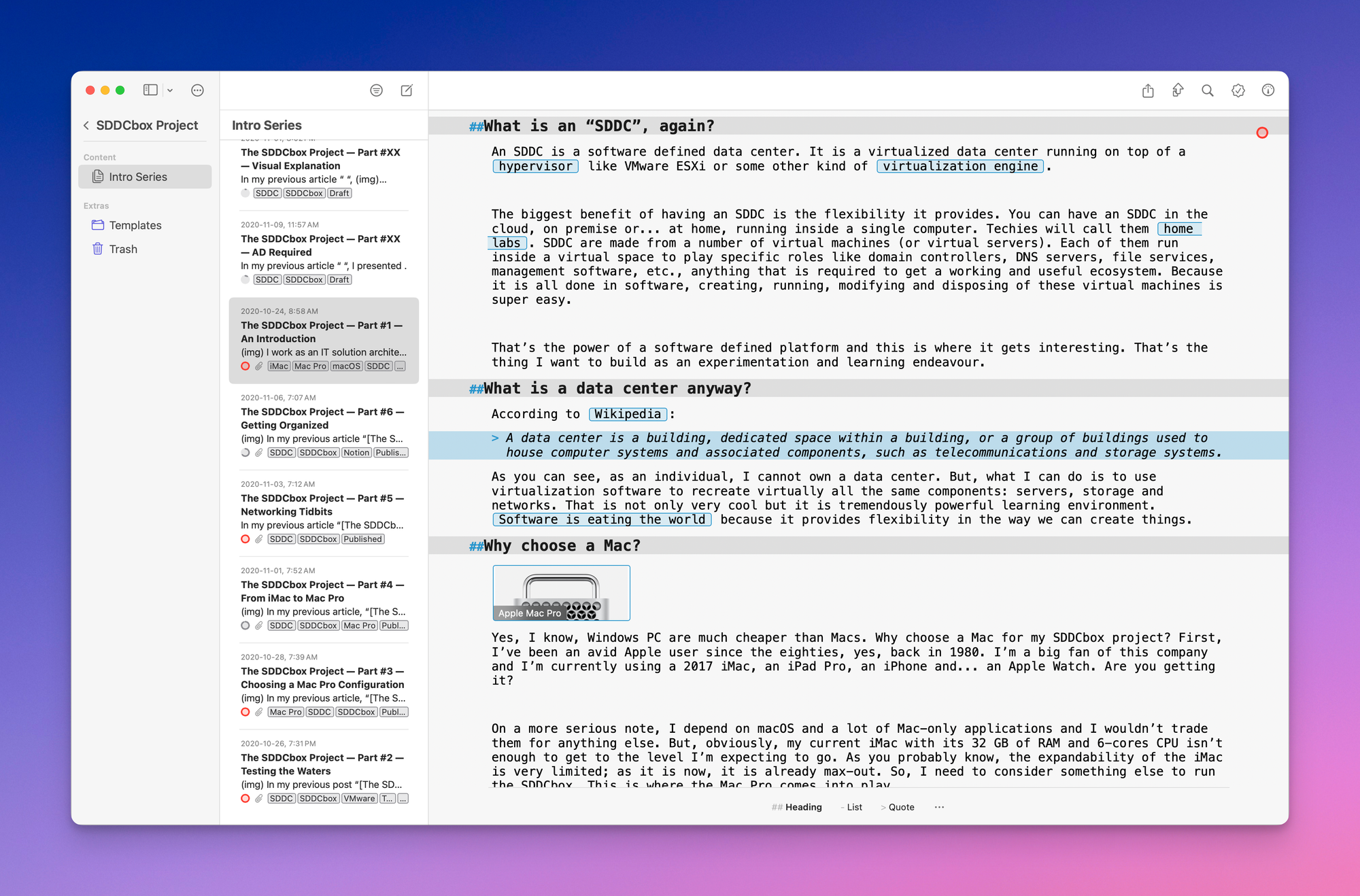Click the Publish icon in the toolbar
This screenshot has width=1360, height=896.
[x=1178, y=90]
